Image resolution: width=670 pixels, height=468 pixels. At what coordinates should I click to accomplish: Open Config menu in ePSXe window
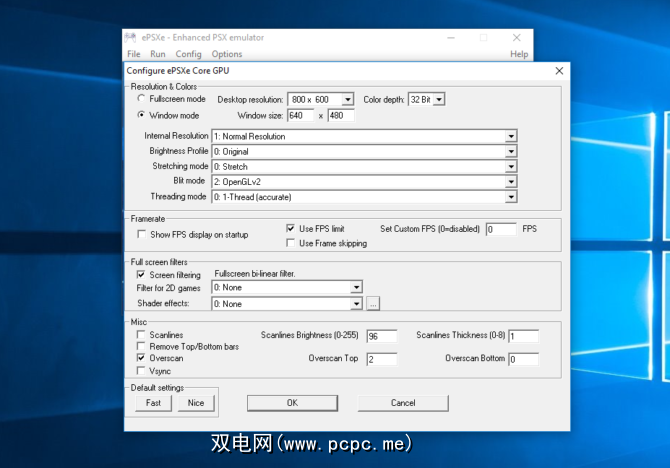(188, 54)
